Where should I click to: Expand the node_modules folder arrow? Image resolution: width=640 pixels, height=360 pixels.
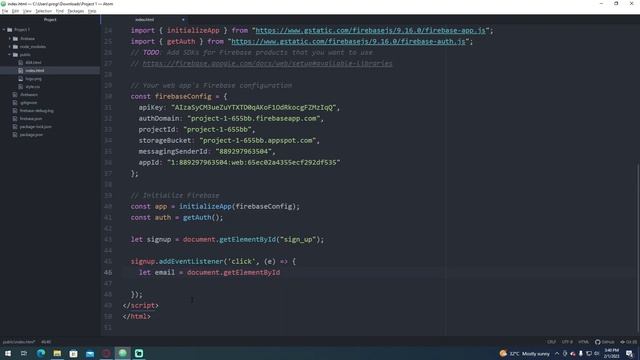coord(10,47)
